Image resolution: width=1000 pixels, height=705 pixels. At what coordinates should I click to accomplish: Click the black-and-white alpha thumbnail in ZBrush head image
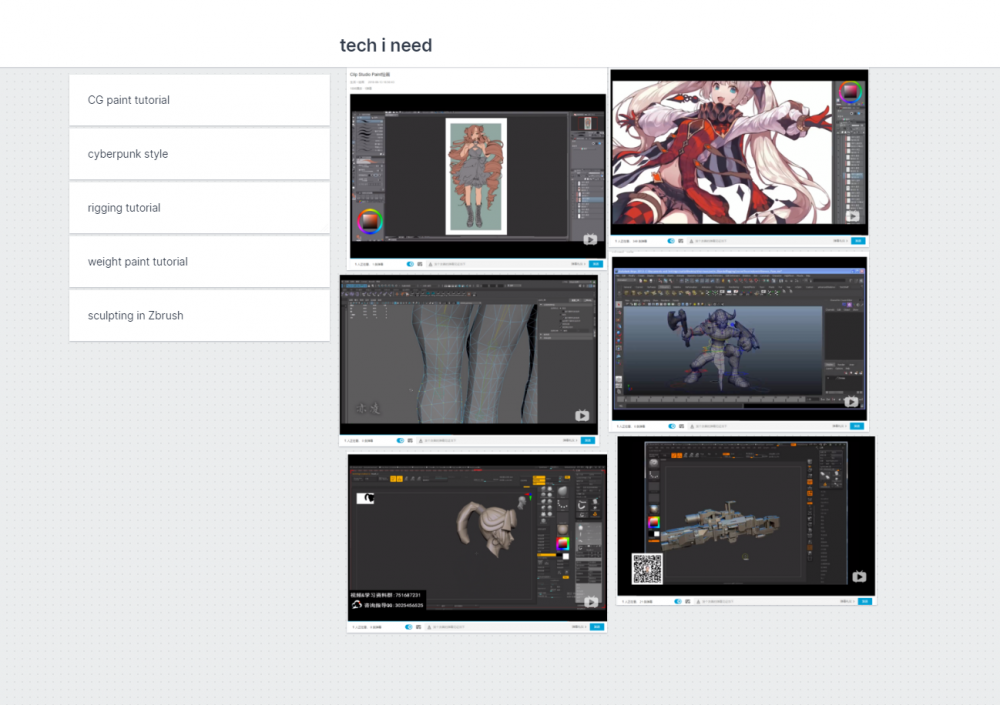365,498
